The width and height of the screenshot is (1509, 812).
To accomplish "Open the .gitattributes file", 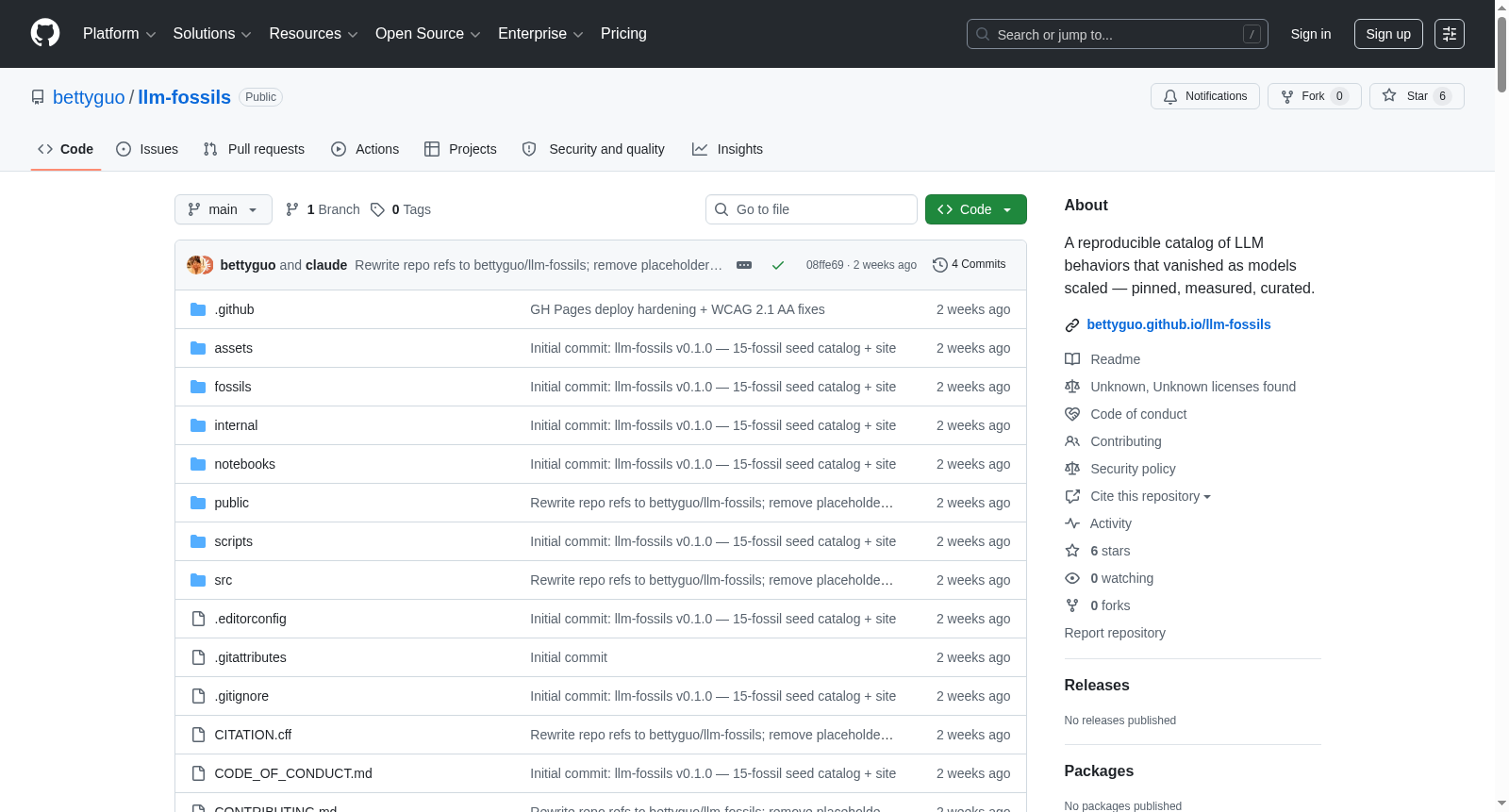I will click(251, 657).
